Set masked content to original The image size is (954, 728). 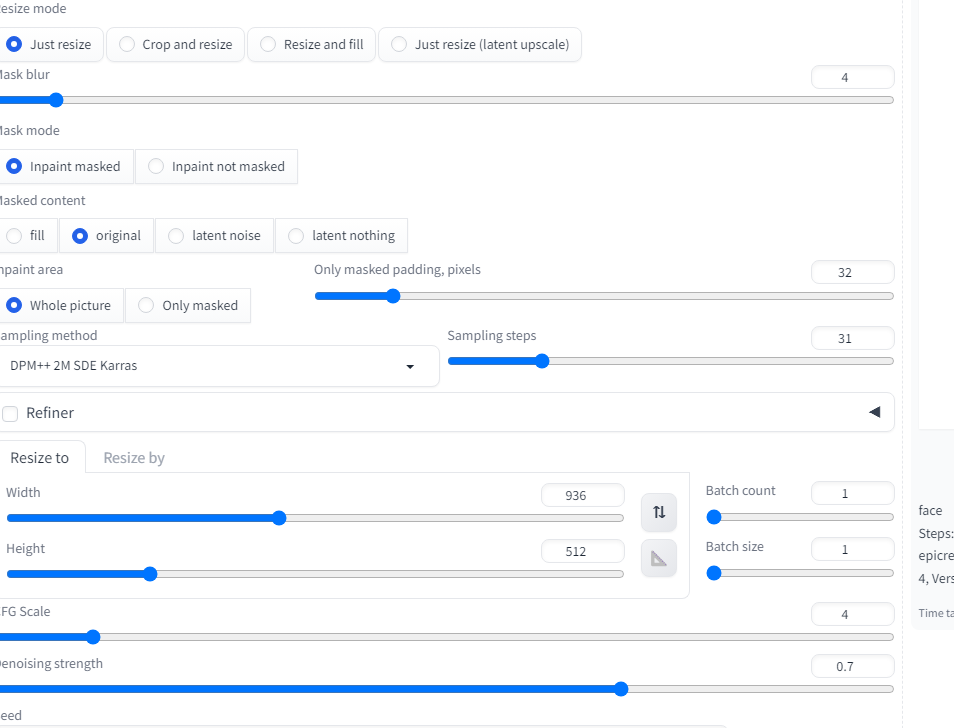point(106,235)
